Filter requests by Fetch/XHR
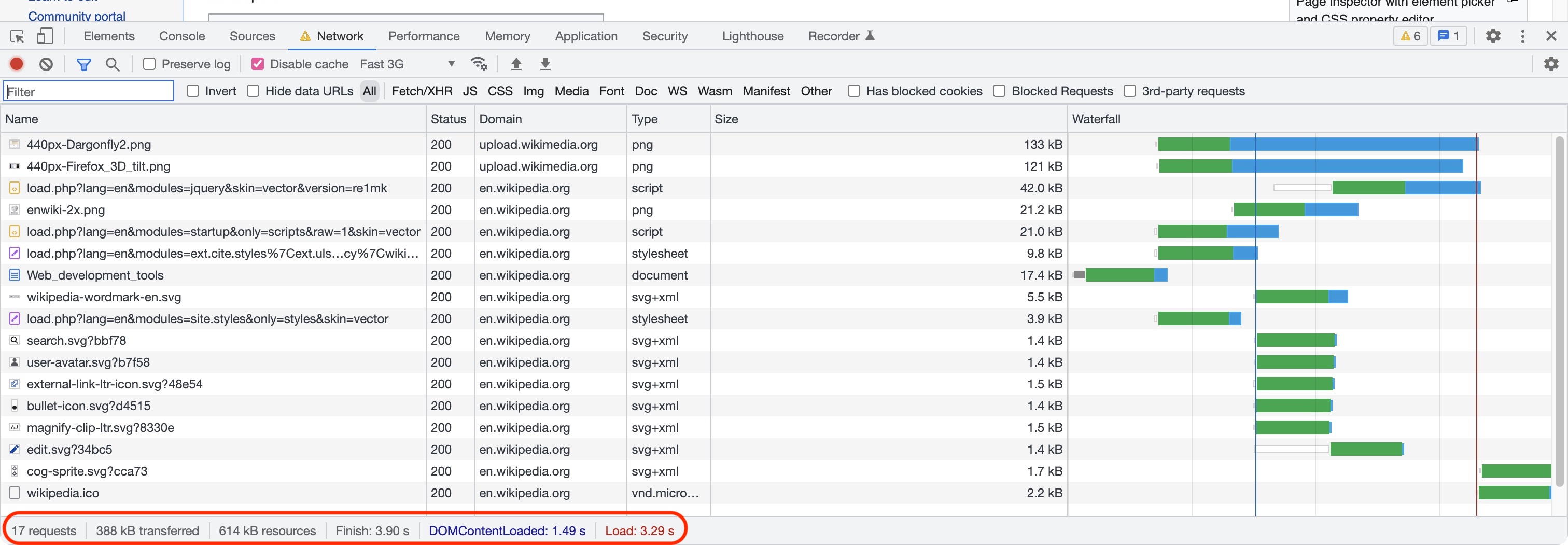The image size is (1568, 545). [x=422, y=91]
